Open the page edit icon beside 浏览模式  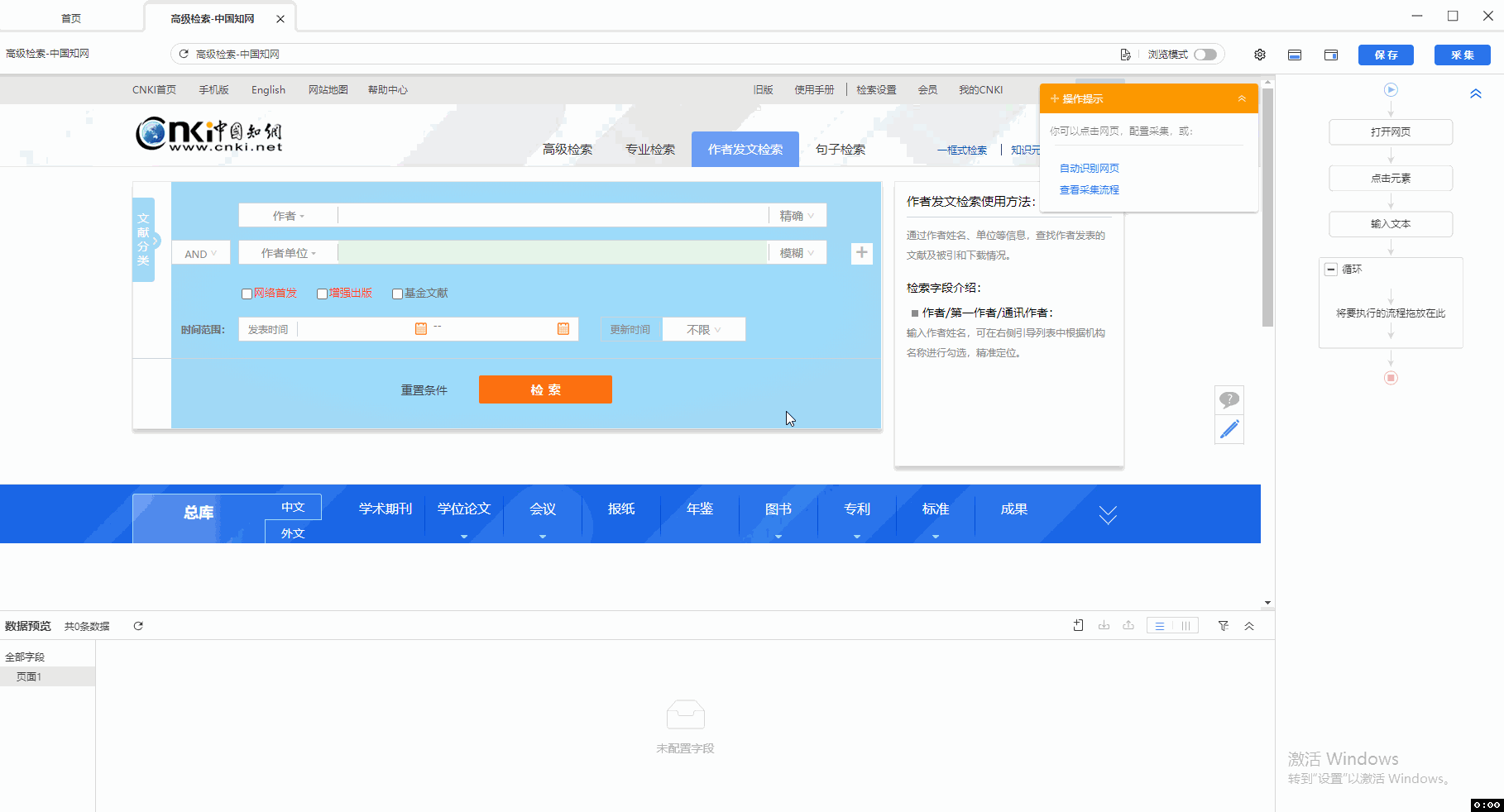point(1125,55)
